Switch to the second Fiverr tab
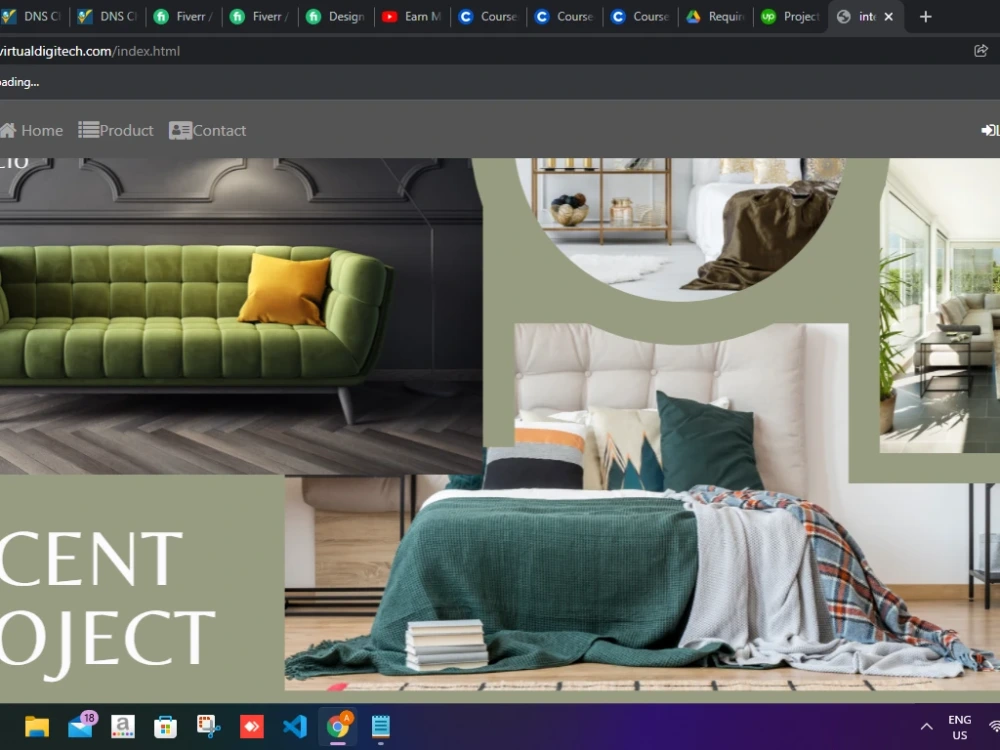Screen dimensions: 1000x750 260,17
